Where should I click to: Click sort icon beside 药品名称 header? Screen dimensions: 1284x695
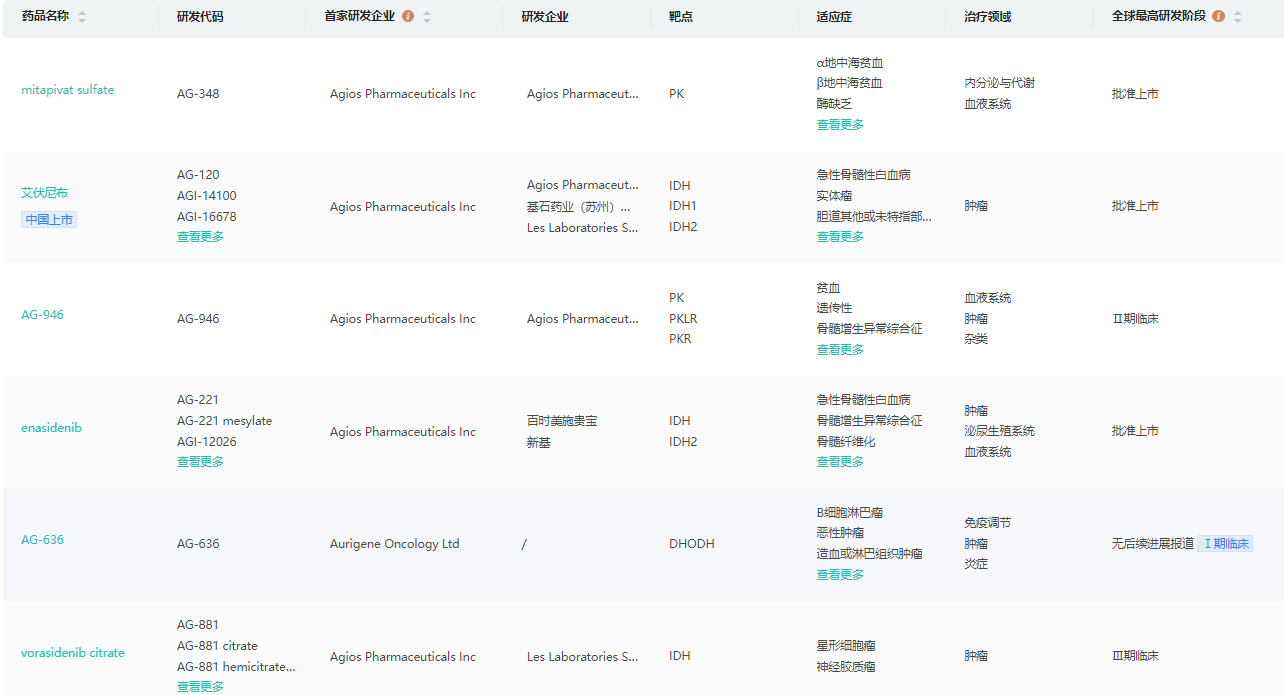click(82, 17)
